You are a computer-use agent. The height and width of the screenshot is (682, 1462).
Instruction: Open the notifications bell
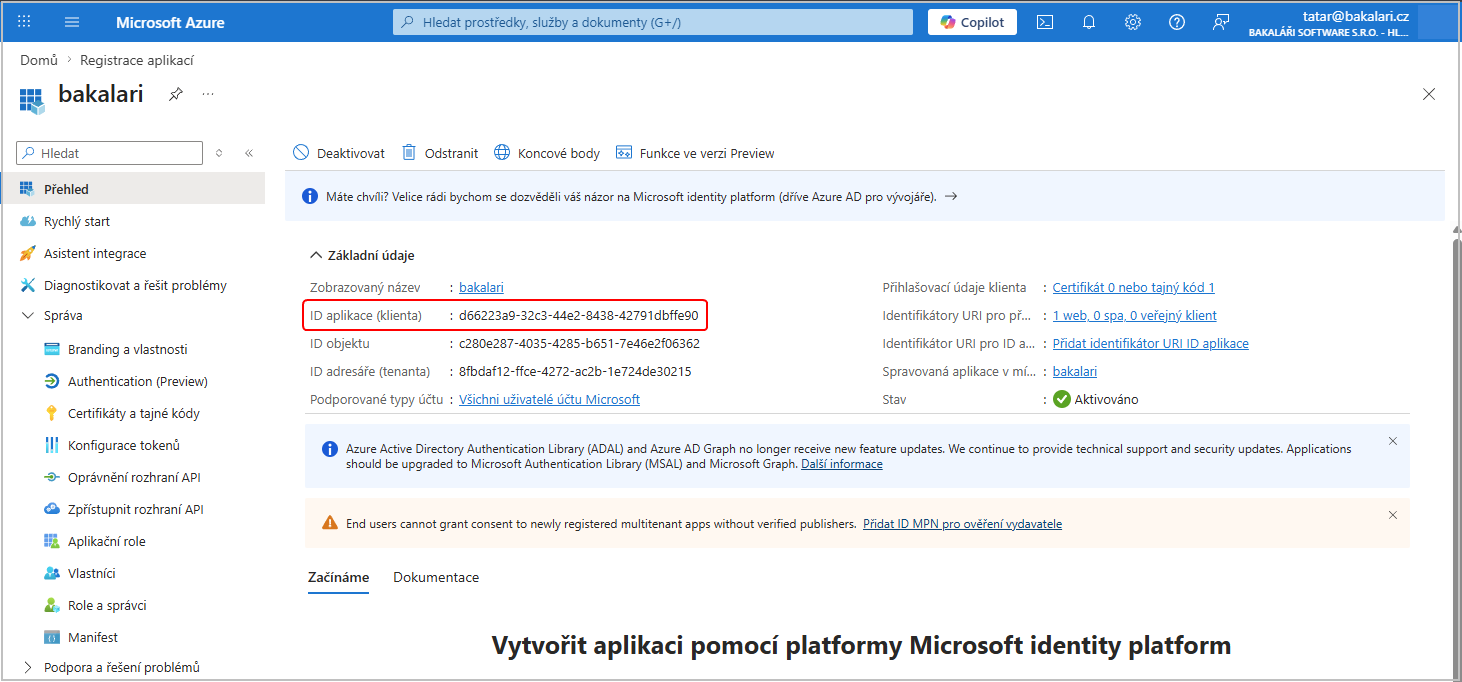[1089, 22]
